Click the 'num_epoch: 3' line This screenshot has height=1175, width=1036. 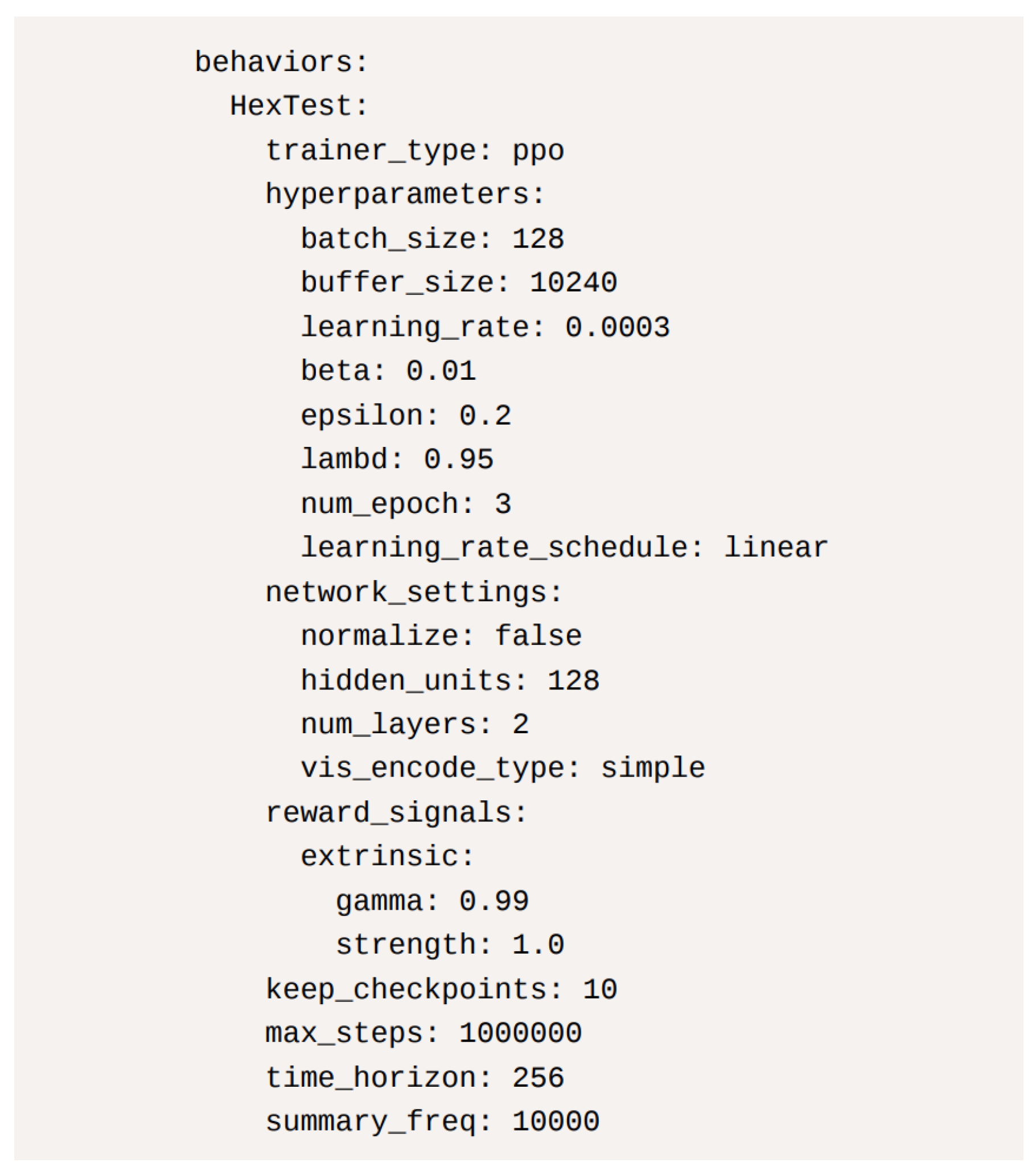[x=406, y=504]
